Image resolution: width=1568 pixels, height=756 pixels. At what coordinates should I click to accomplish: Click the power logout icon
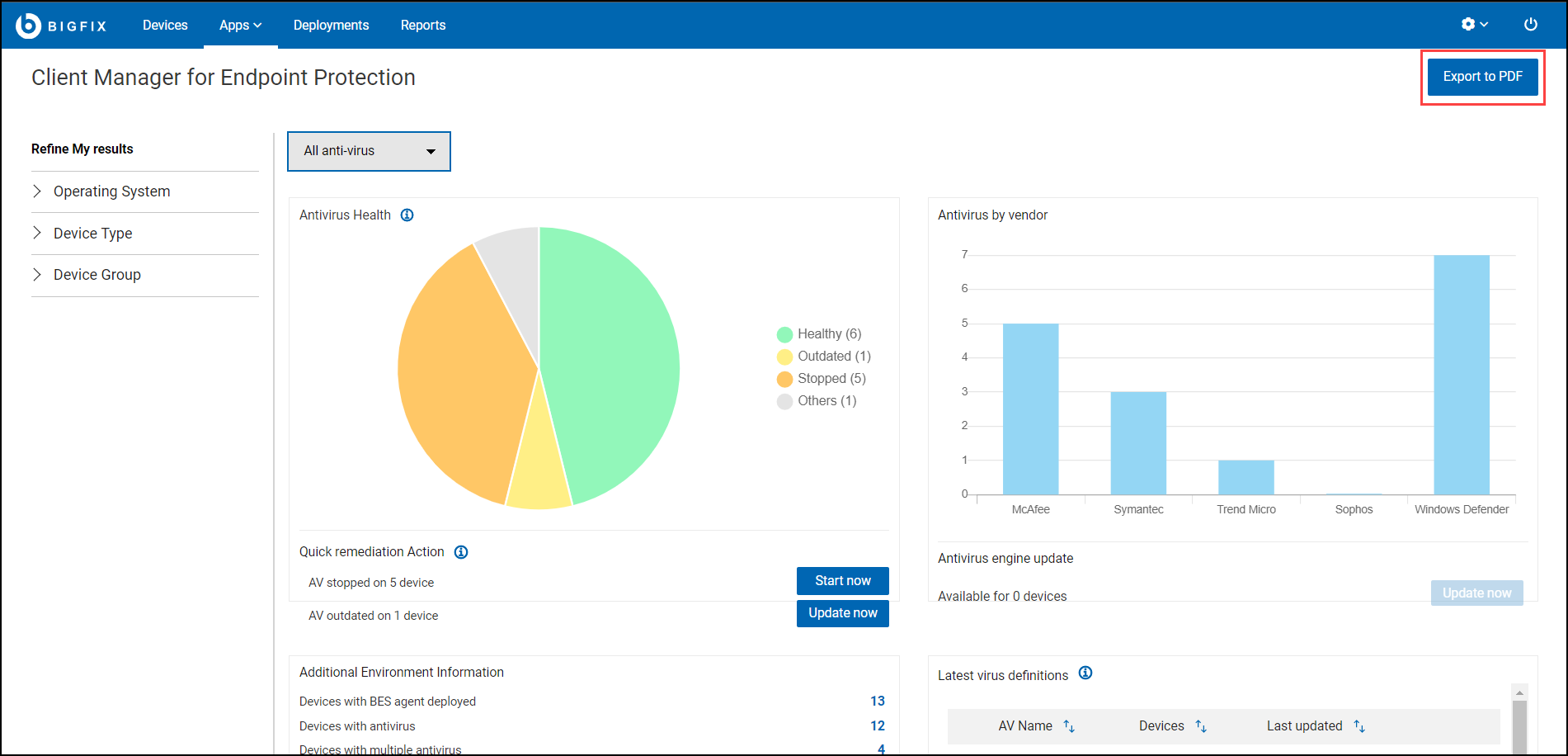tap(1530, 25)
